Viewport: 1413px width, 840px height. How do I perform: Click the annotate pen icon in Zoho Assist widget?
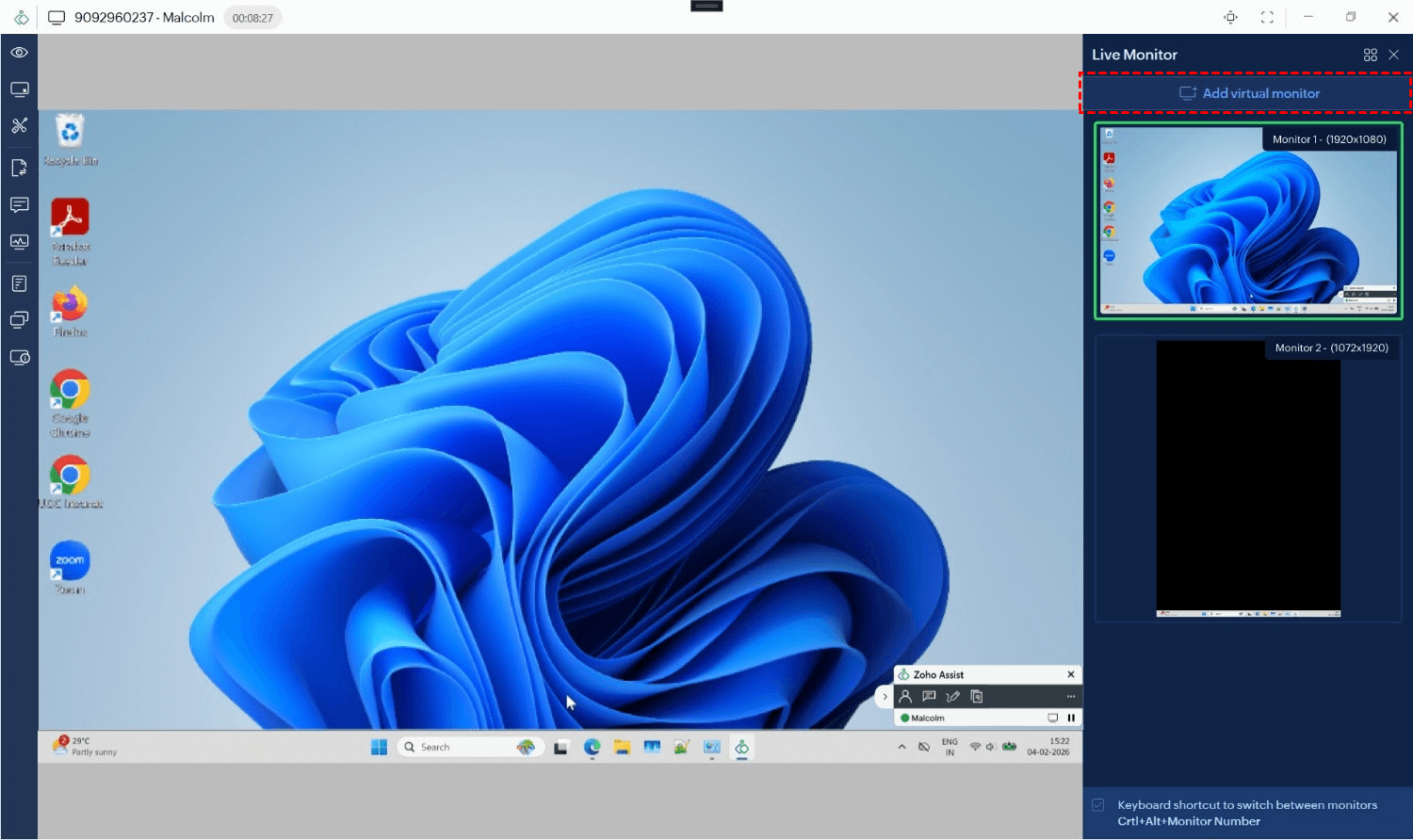point(952,697)
